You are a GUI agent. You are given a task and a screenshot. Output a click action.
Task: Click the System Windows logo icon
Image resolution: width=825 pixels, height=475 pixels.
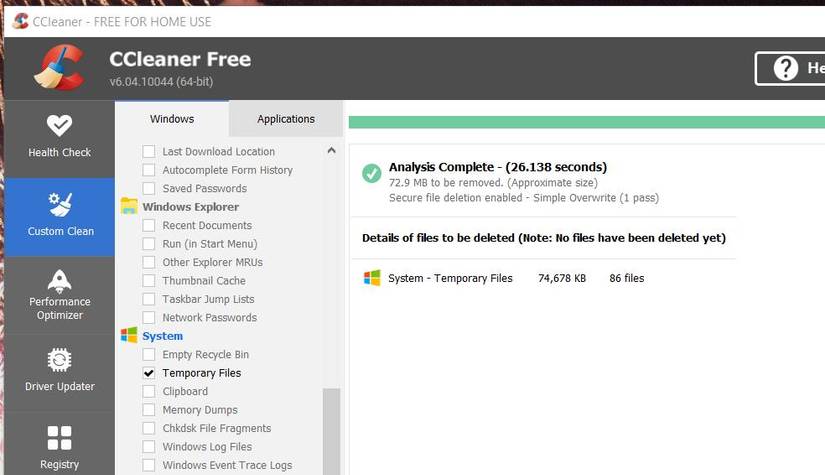pos(129,336)
